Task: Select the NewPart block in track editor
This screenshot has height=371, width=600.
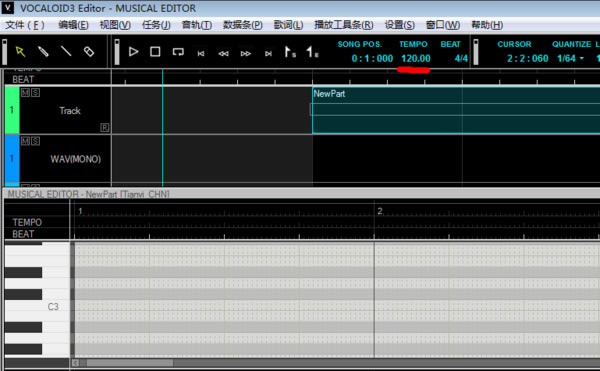Action: pyautogui.click(x=456, y=110)
